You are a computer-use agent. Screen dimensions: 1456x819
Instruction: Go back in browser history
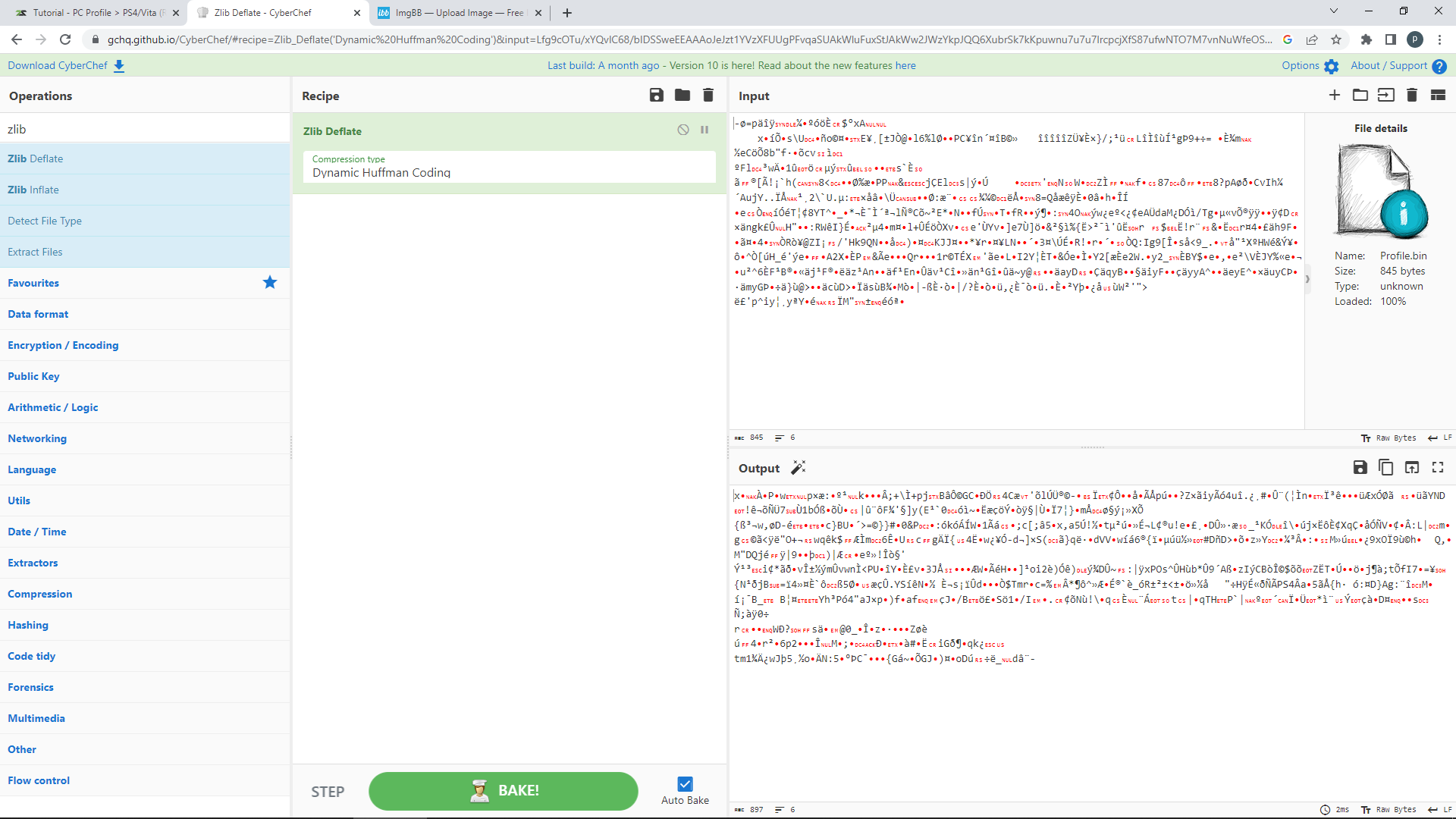point(17,39)
